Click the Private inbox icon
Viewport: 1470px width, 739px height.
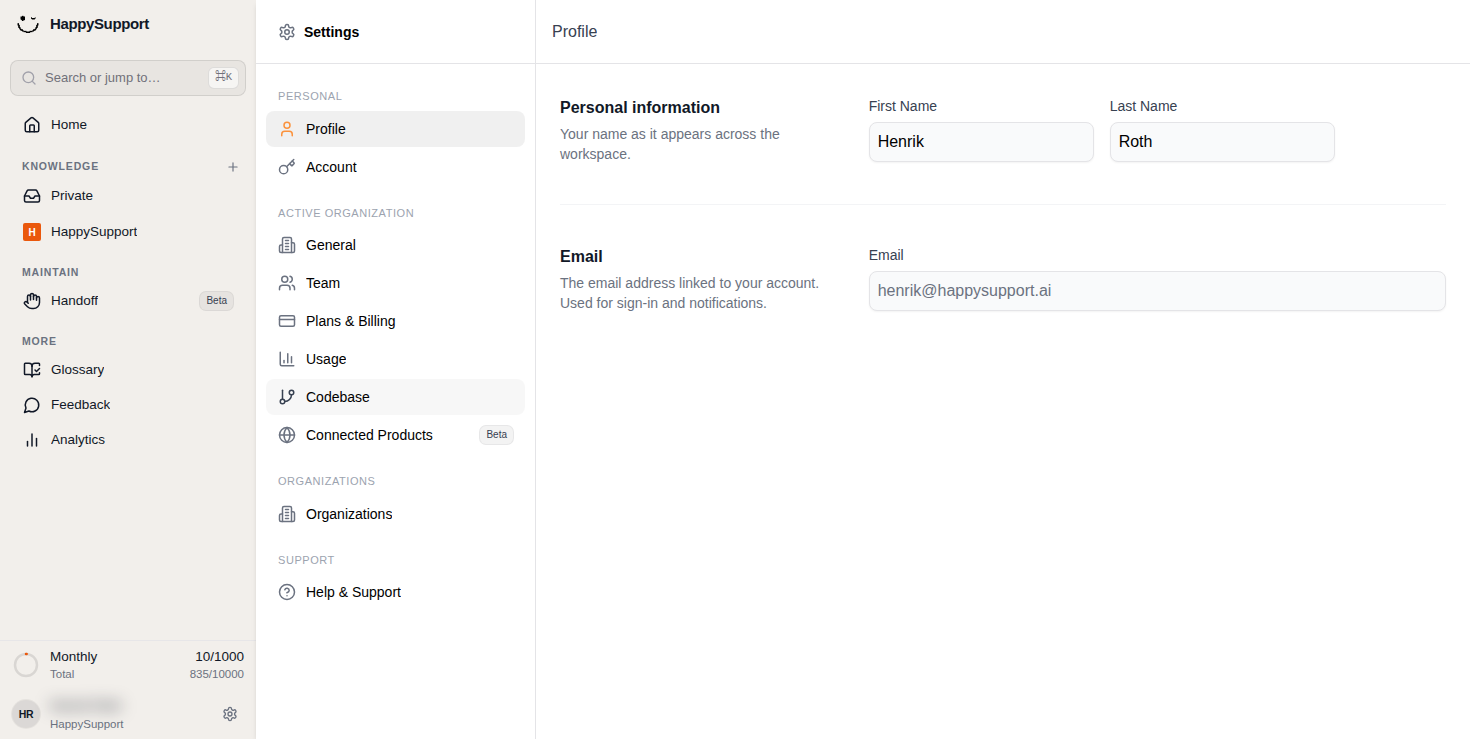32,196
